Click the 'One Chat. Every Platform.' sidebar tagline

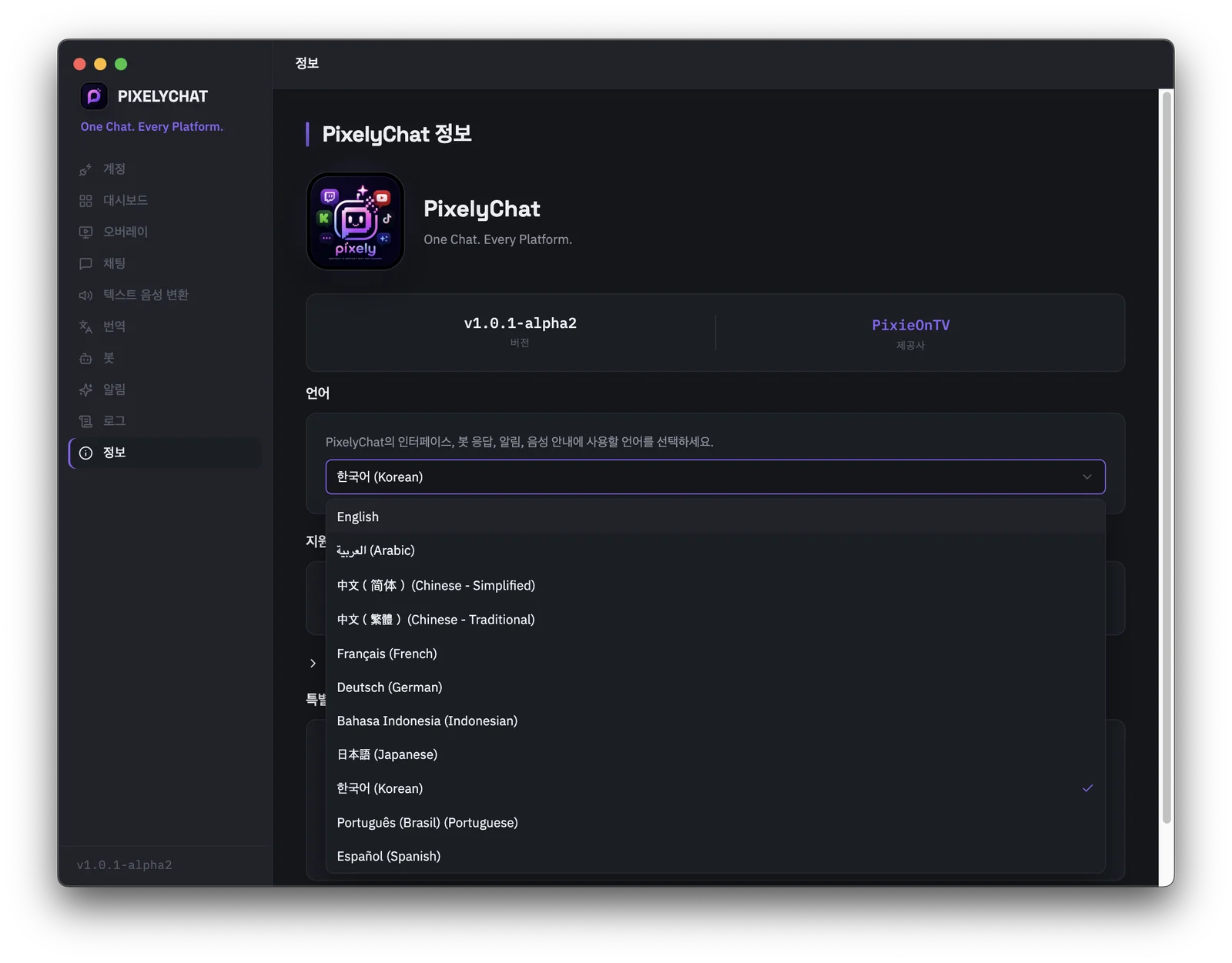152,127
